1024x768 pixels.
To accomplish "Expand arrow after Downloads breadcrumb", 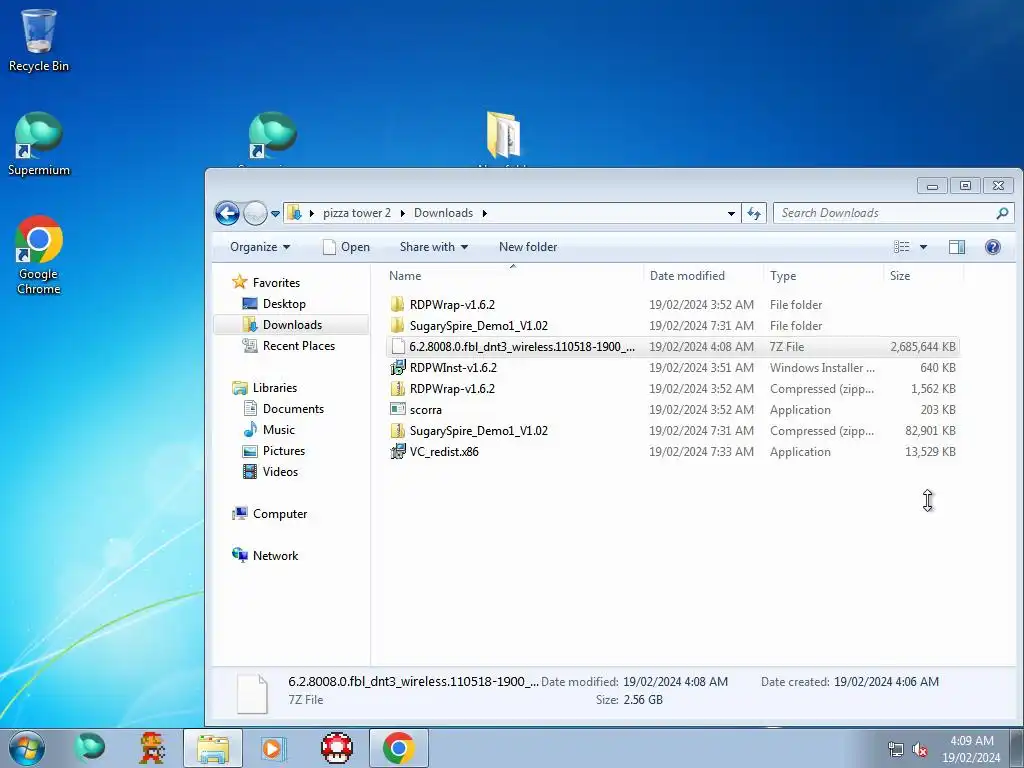I will pyautogui.click(x=485, y=213).
